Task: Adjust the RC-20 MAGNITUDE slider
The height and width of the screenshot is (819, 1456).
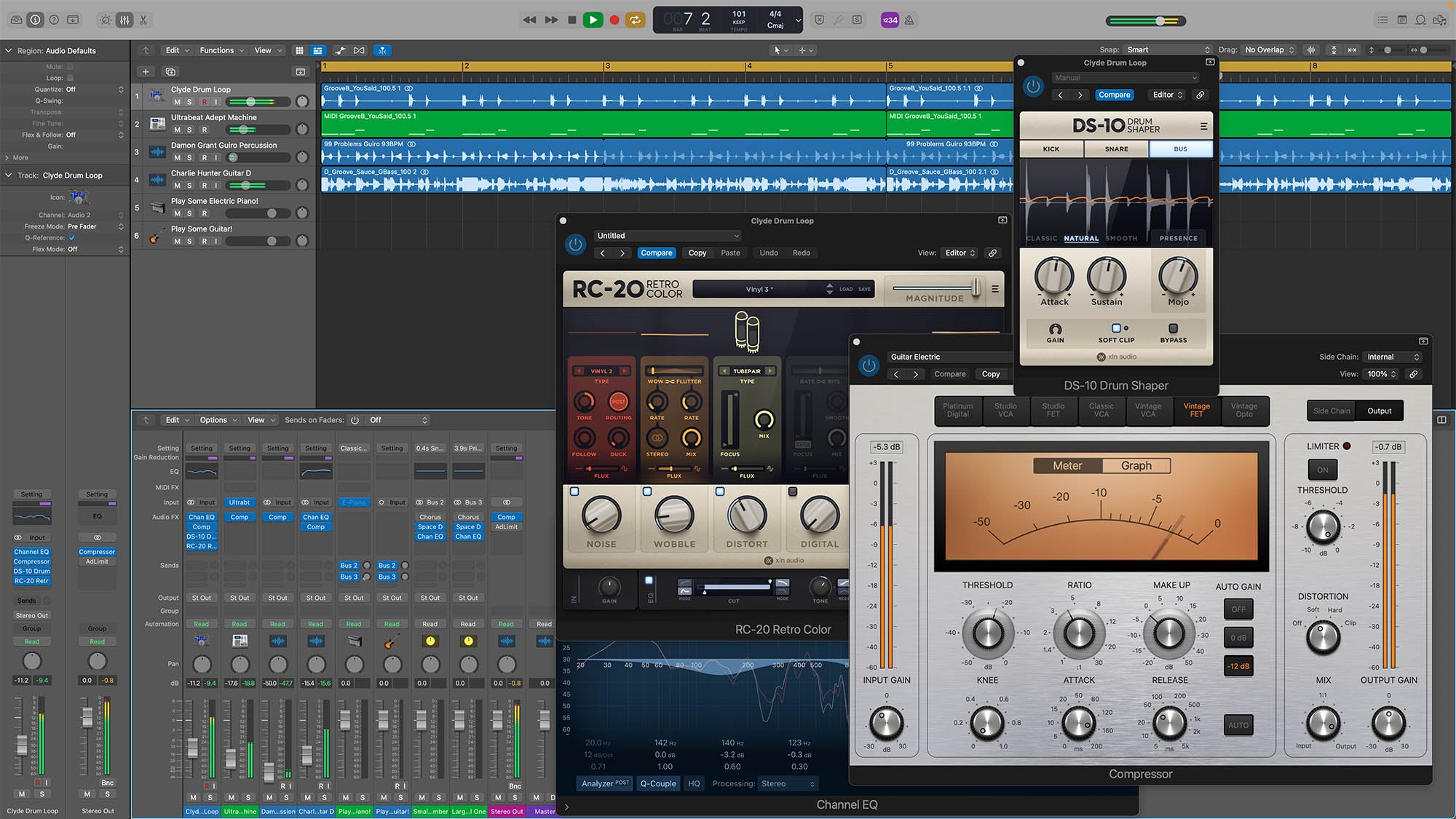Action: (976, 288)
